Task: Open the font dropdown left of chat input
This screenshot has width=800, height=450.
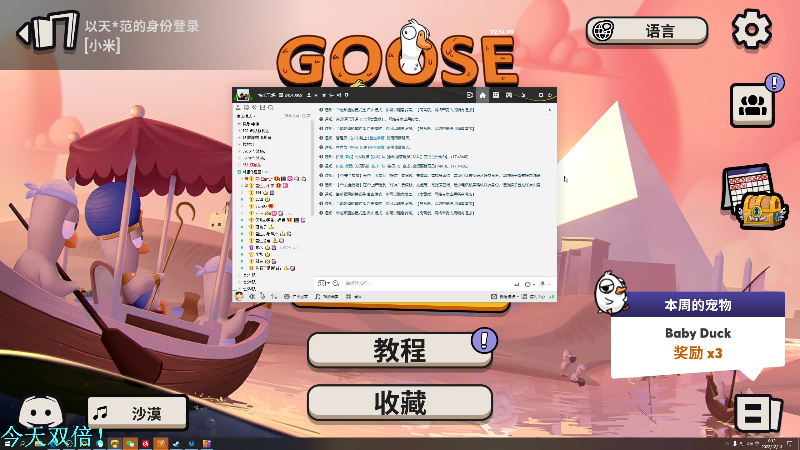Action: [x=323, y=283]
